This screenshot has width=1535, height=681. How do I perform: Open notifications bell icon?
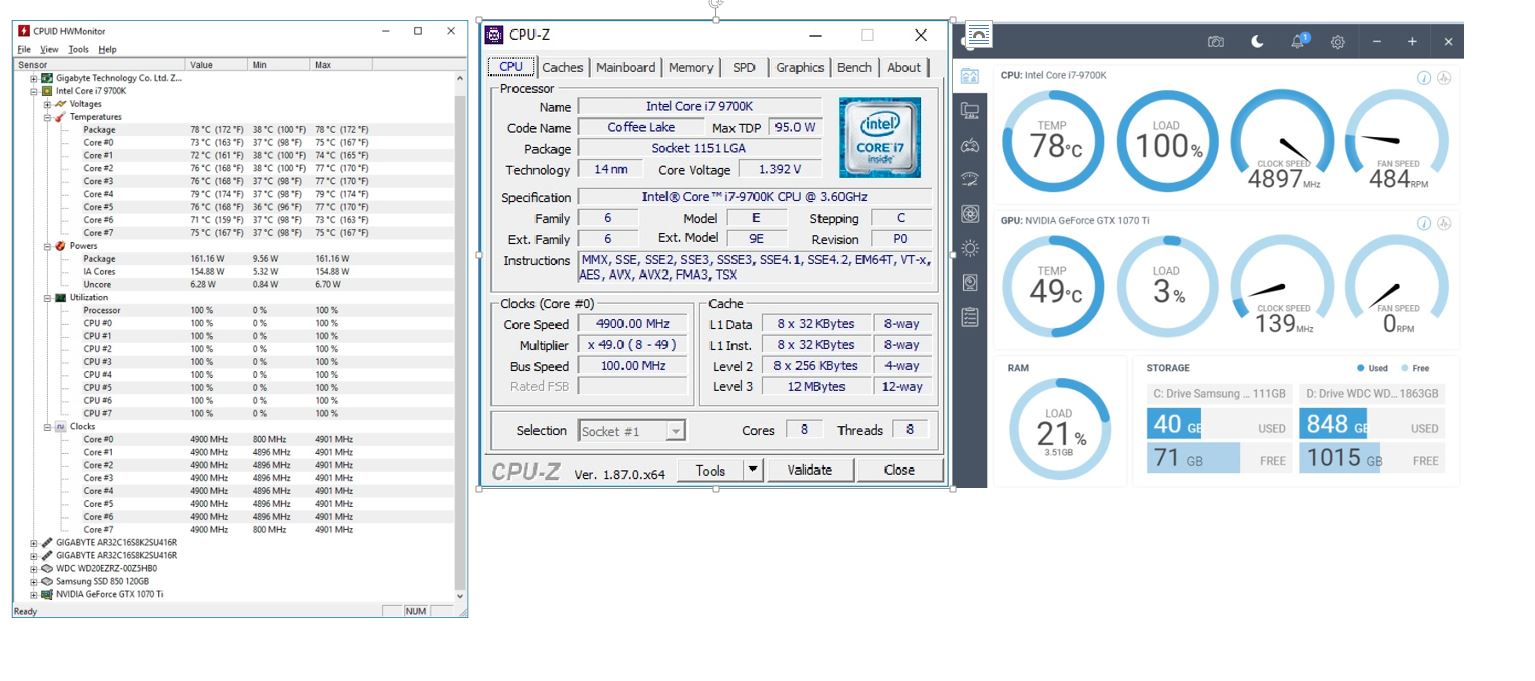click(x=1298, y=41)
